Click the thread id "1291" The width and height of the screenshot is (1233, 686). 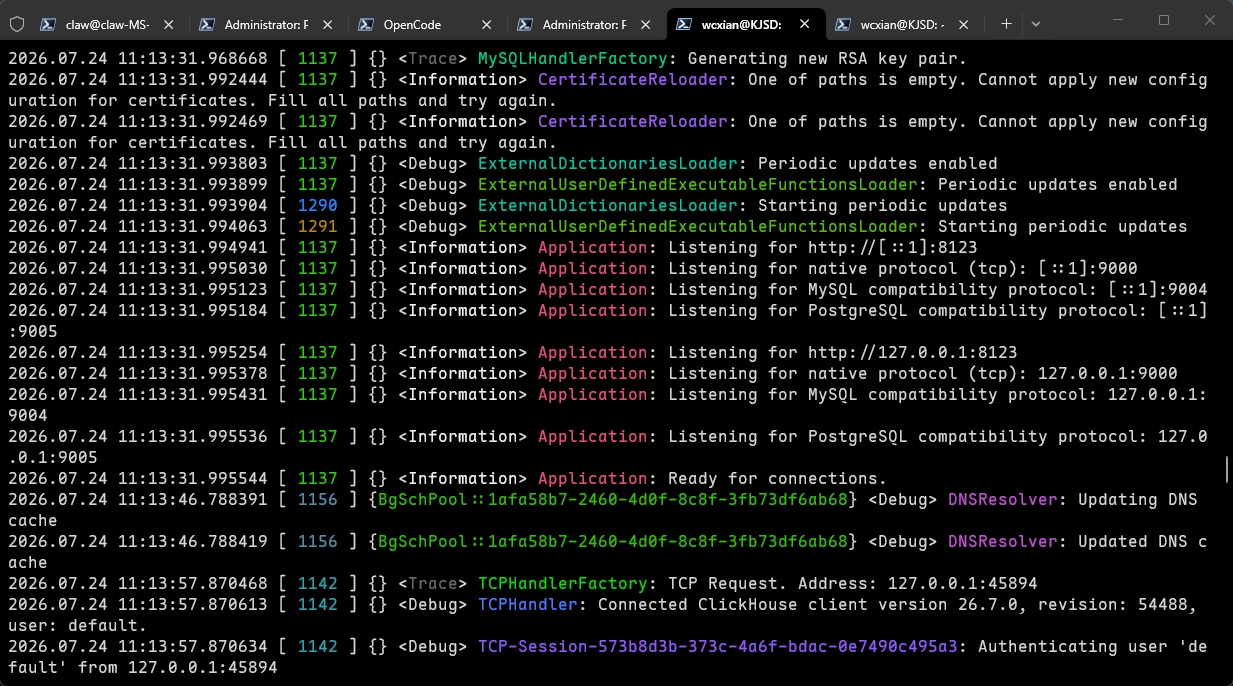318,227
